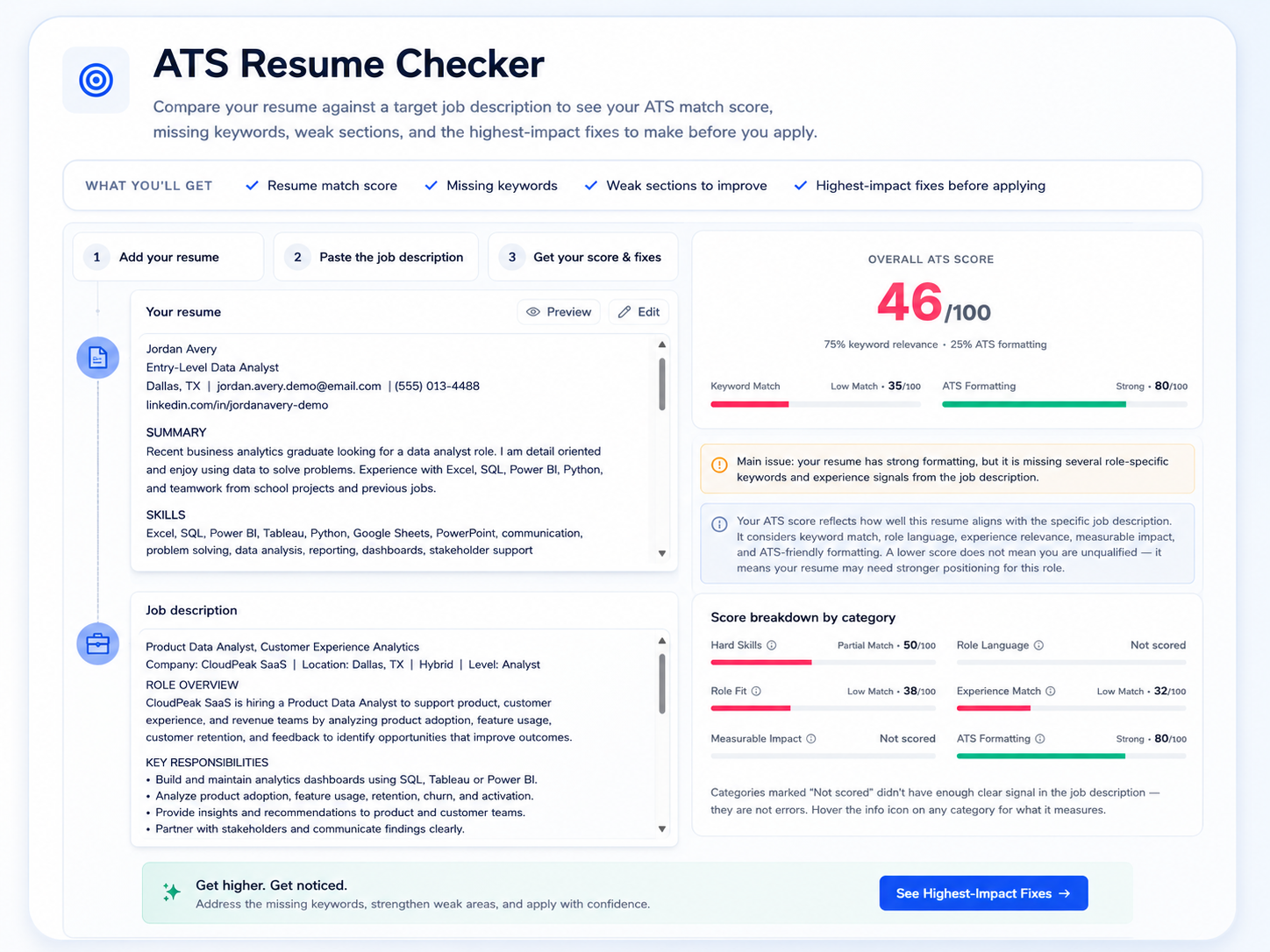Click the SUMMARY heading in the resume
Image resolution: width=1270 pixels, height=952 pixels.
click(x=176, y=432)
